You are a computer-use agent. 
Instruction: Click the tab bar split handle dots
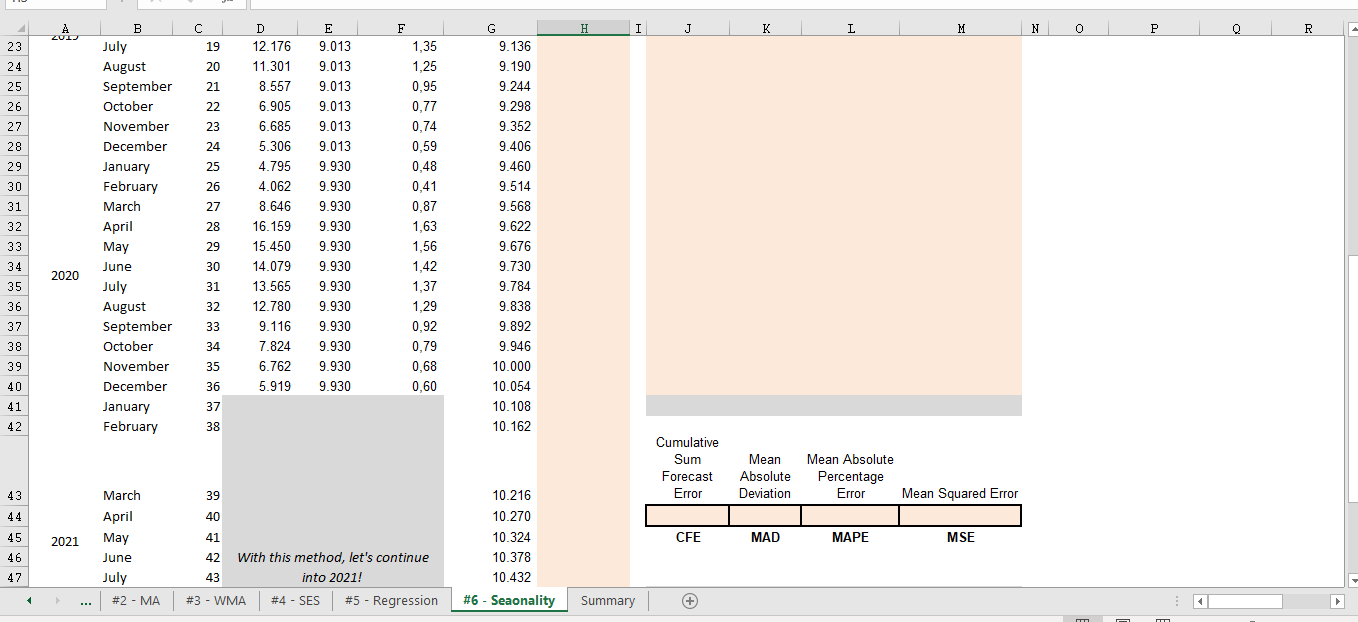pos(1177,602)
